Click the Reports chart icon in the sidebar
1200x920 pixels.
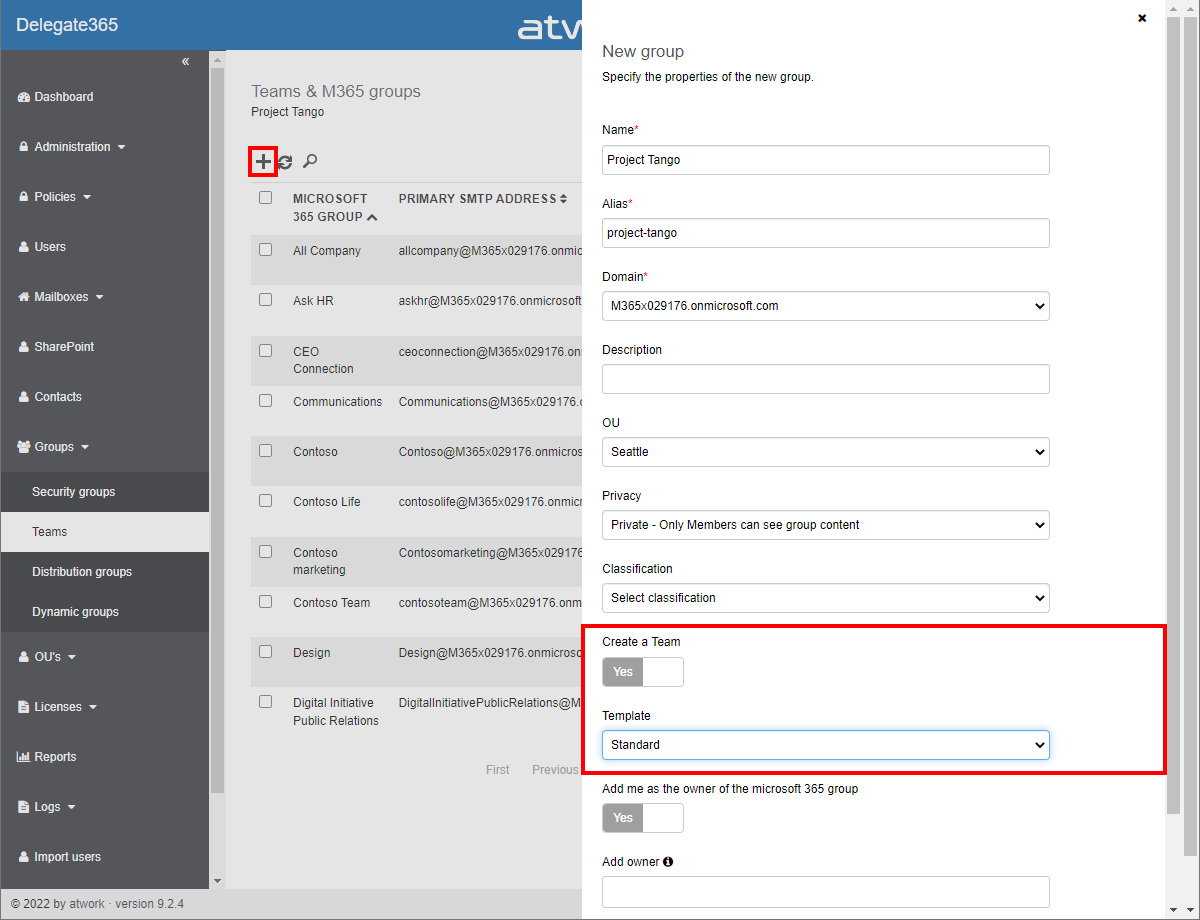pos(24,757)
